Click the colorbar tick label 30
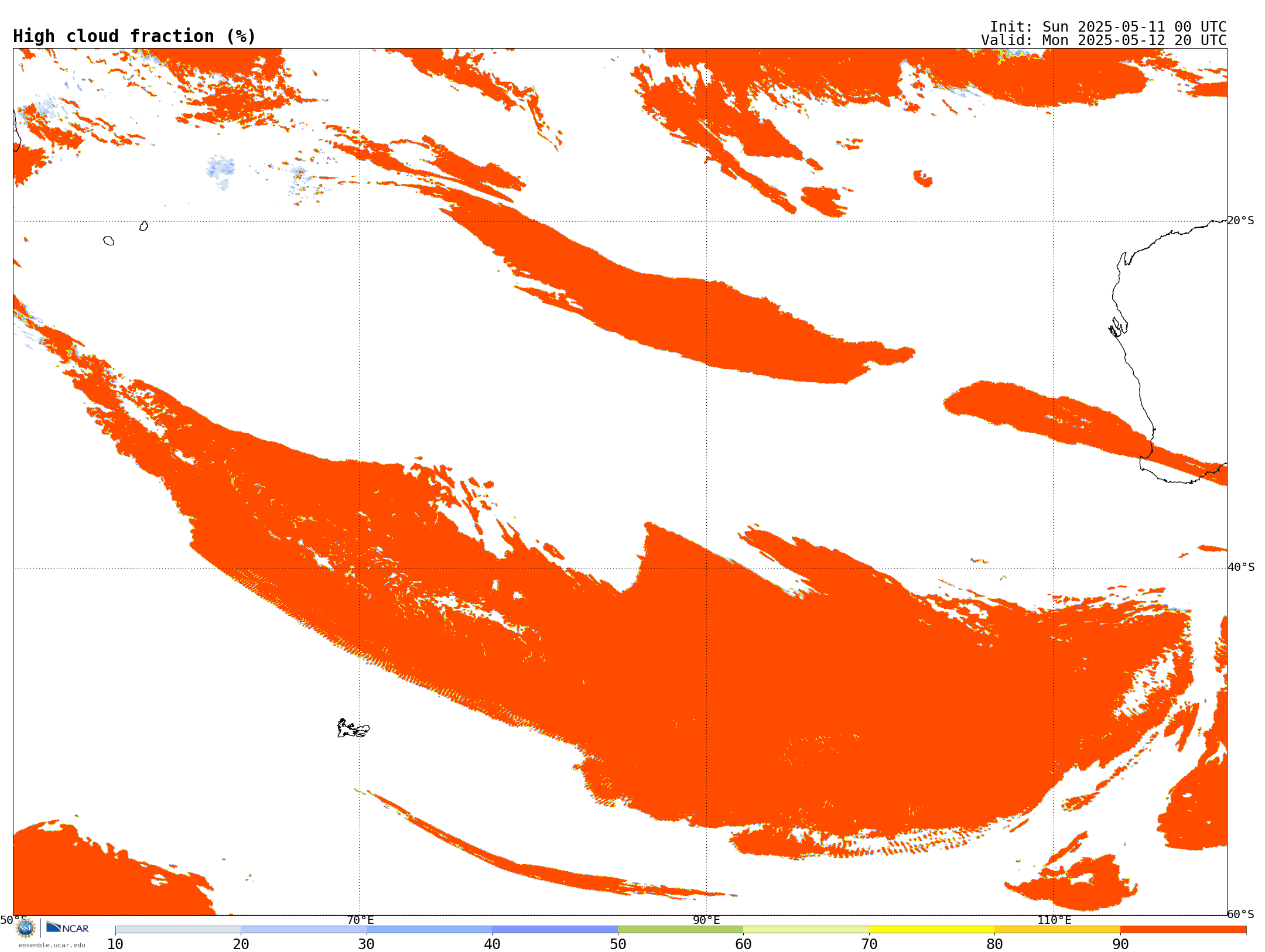This screenshot has width=1265, height=952. tap(367, 944)
